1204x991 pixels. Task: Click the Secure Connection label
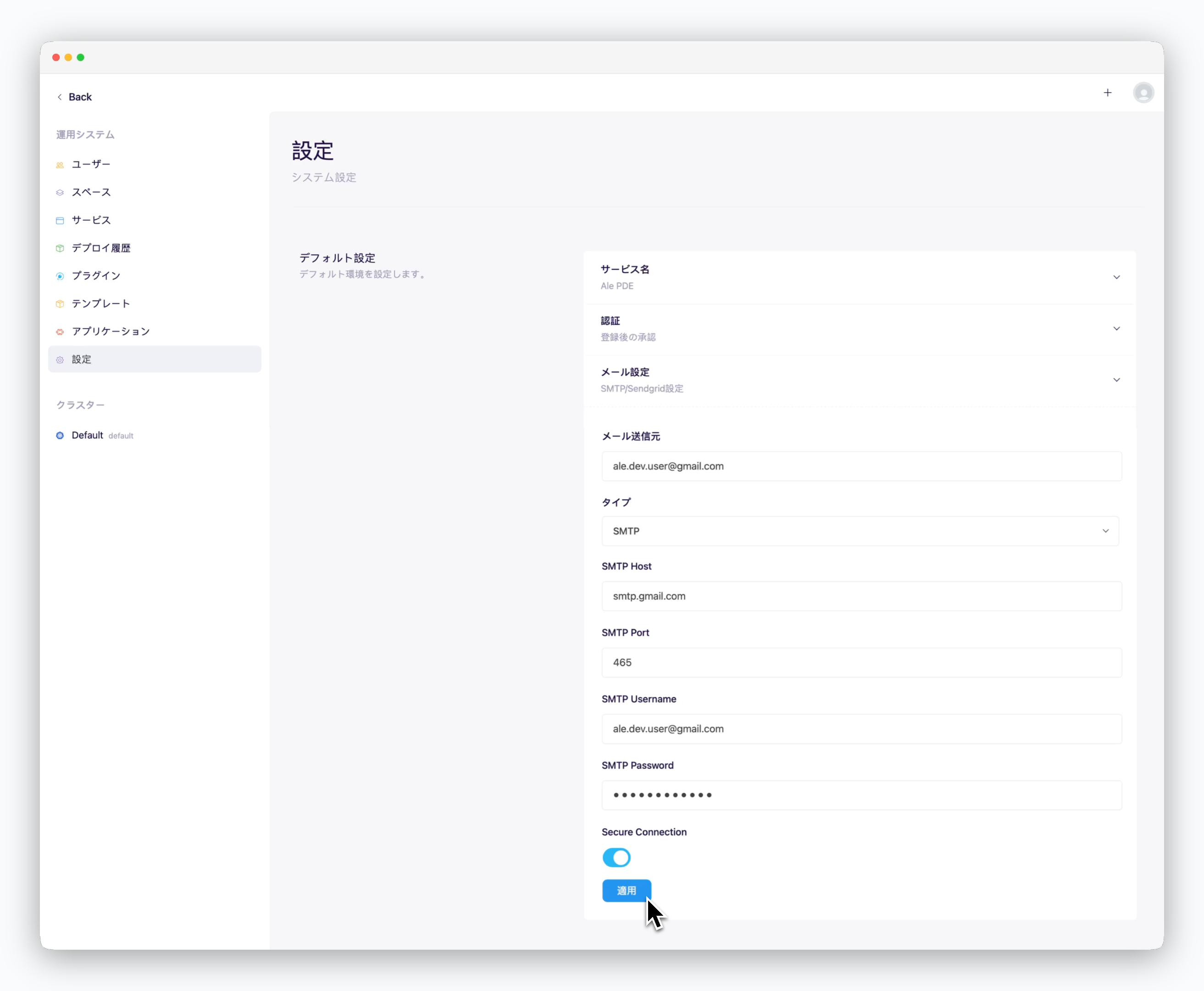click(x=644, y=832)
